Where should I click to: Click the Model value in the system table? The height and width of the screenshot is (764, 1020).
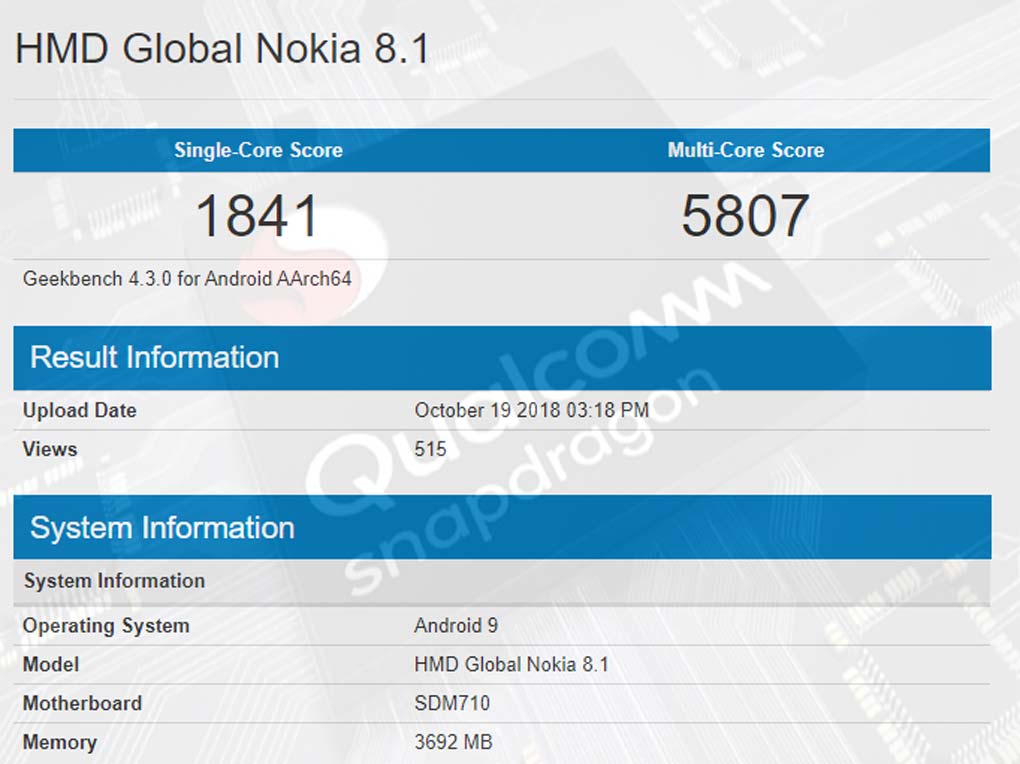511,665
